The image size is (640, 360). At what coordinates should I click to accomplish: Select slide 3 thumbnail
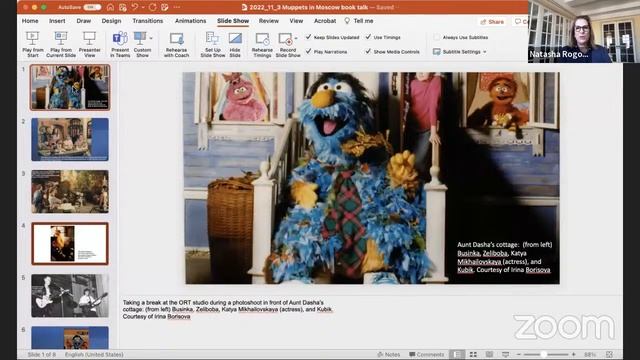tap(70, 191)
